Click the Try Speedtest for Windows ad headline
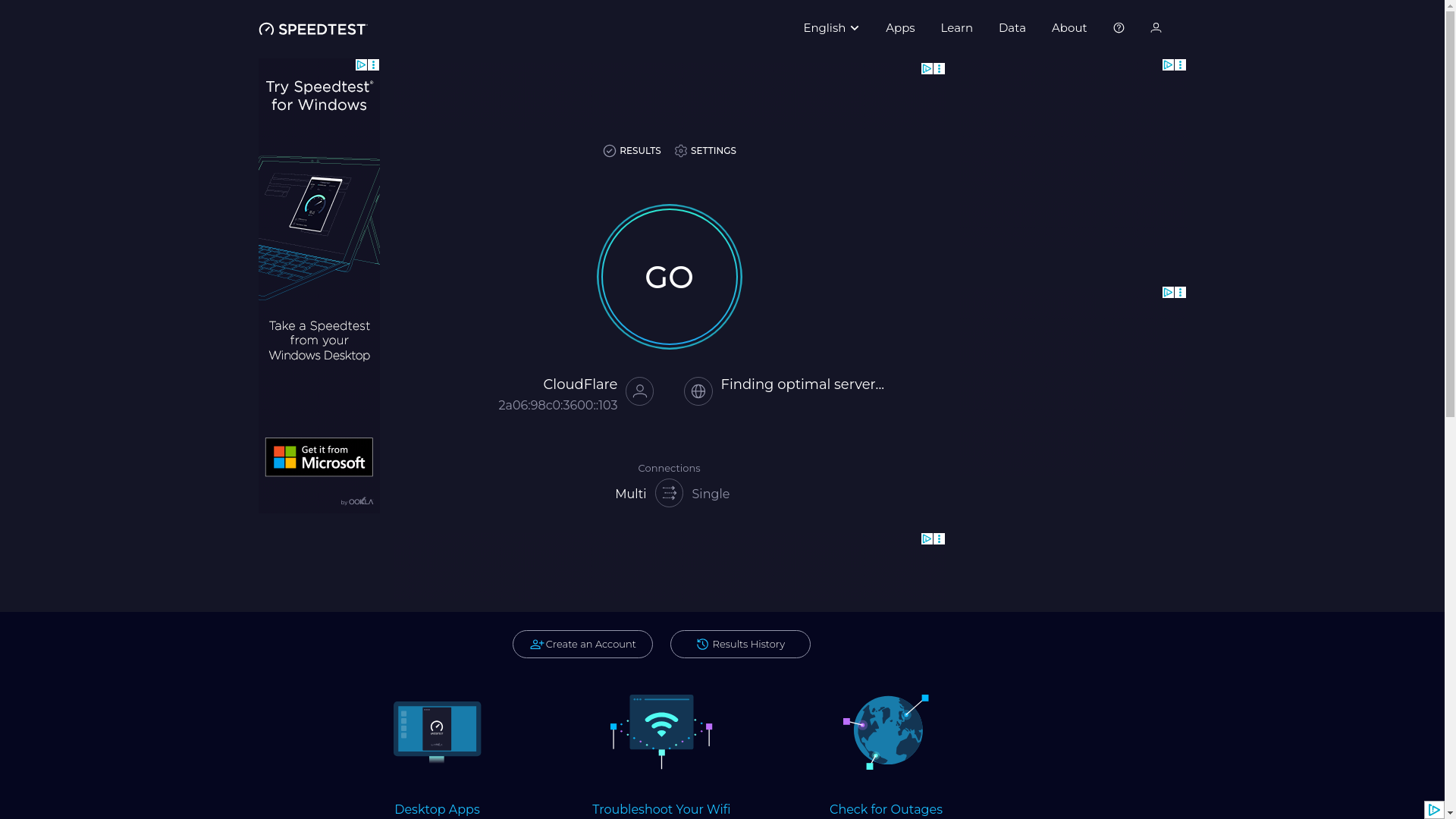The width and height of the screenshot is (1456, 819). (x=319, y=96)
